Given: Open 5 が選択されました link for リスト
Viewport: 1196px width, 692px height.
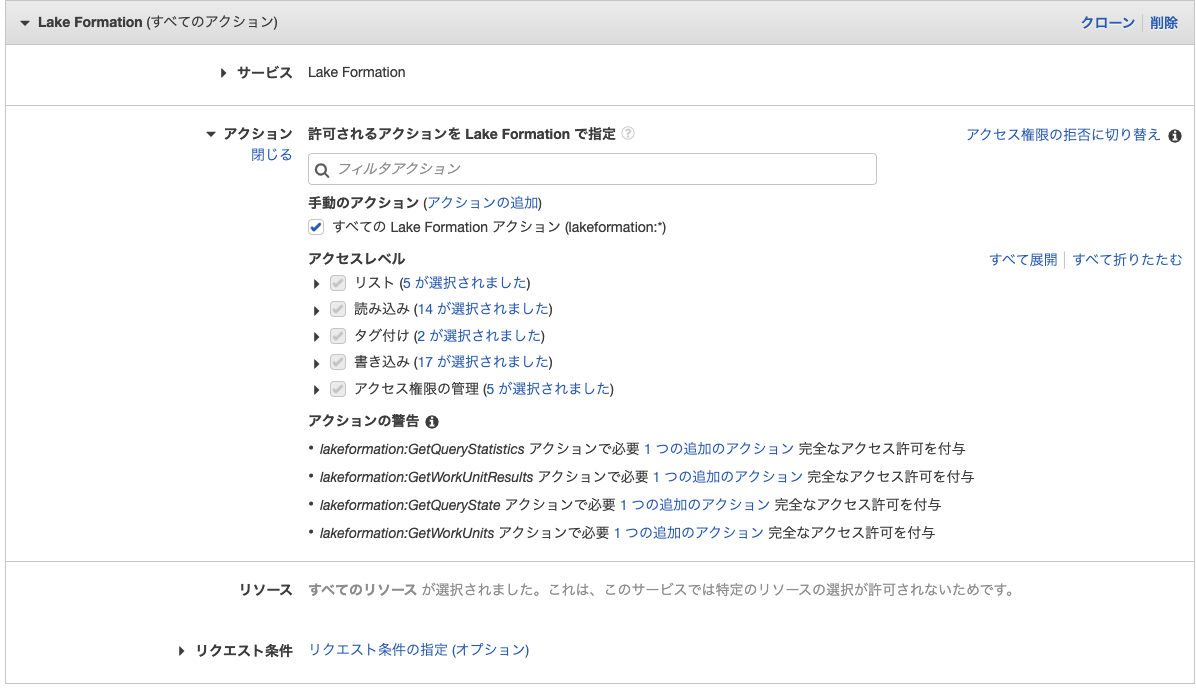Looking at the screenshot, I should [465, 283].
